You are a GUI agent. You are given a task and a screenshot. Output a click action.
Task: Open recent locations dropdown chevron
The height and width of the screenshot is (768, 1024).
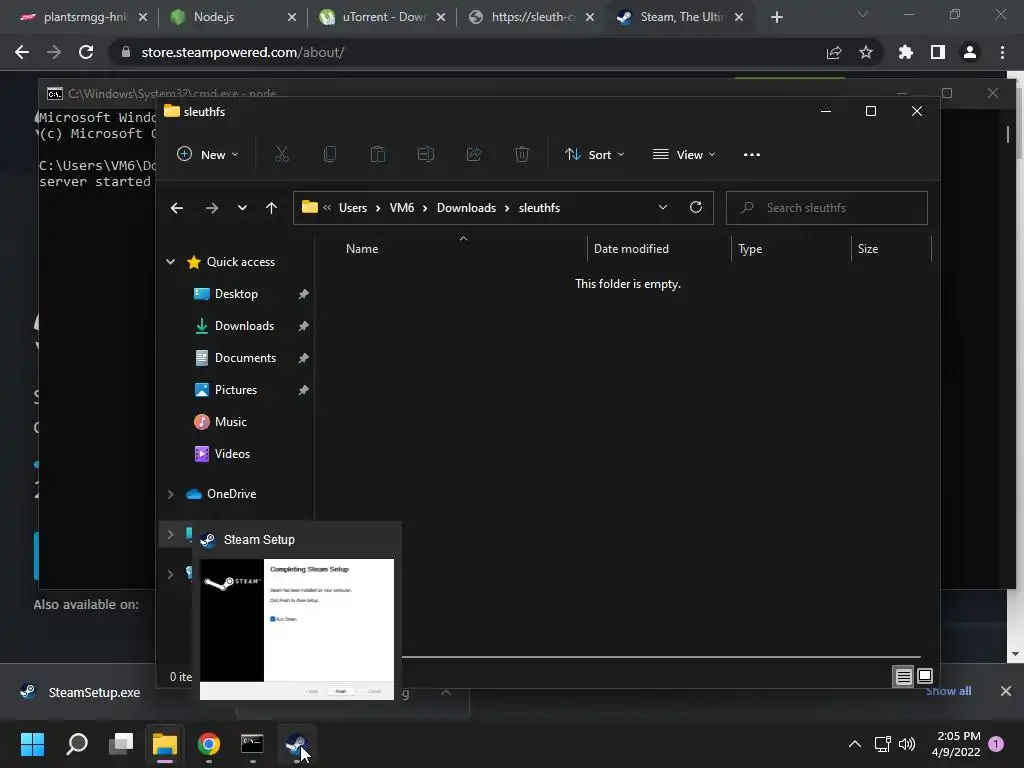pos(242,208)
